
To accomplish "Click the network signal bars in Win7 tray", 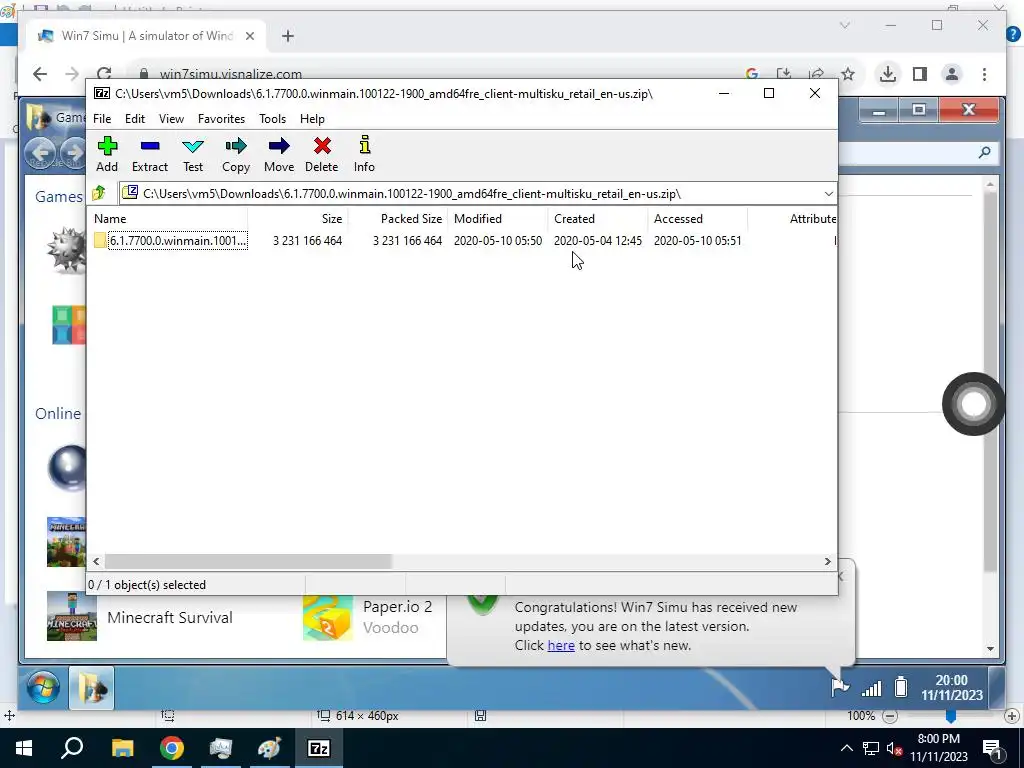I will coord(871,688).
